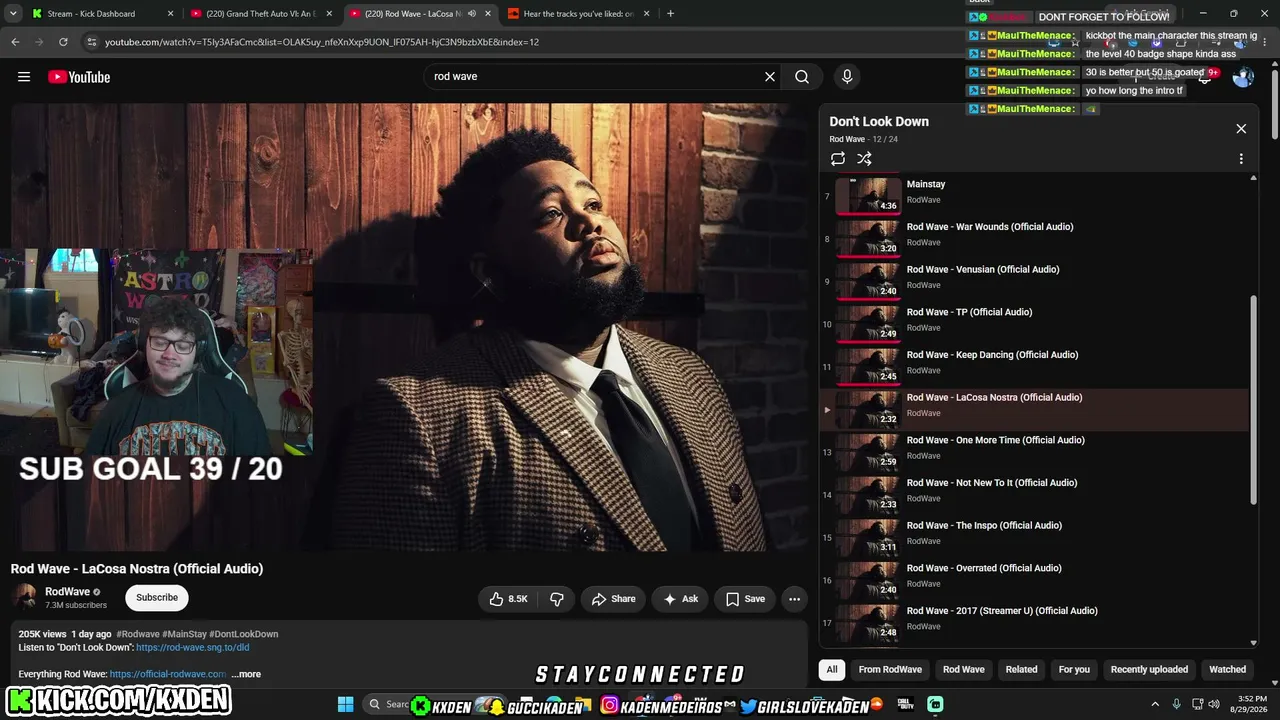Click the current LaCosa Nostra playlist row

(1035, 408)
